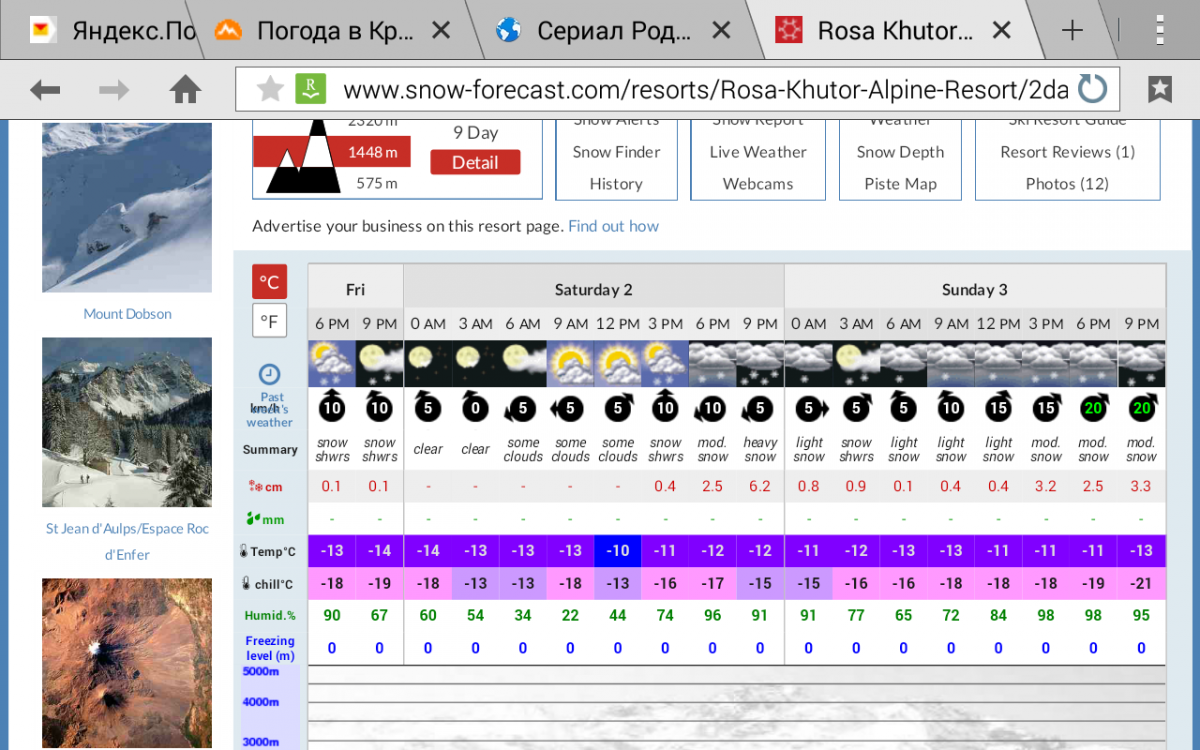Click the Sunday 12 PM wind icon showing 15
The width and height of the screenshot is (1200, 750).
click(999, 407)
